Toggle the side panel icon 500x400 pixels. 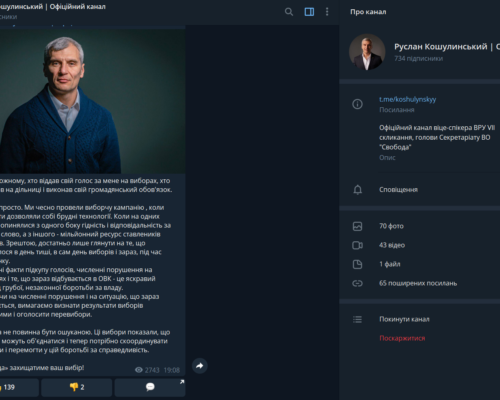[309, 12]
